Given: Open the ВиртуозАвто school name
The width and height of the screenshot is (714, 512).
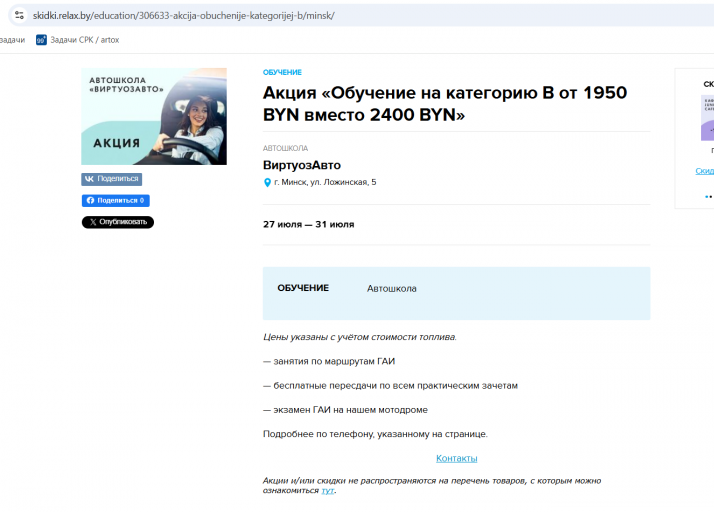Looking at the screenshot, I should (302, 165).
